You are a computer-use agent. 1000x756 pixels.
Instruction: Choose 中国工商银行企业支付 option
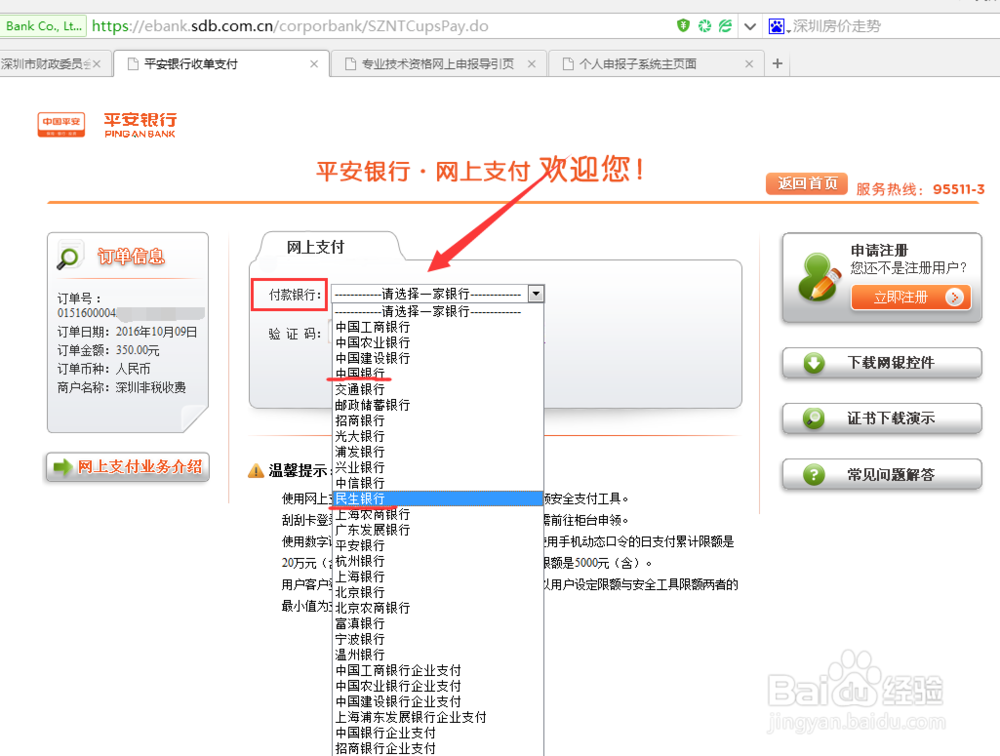(x=438, y=671)
